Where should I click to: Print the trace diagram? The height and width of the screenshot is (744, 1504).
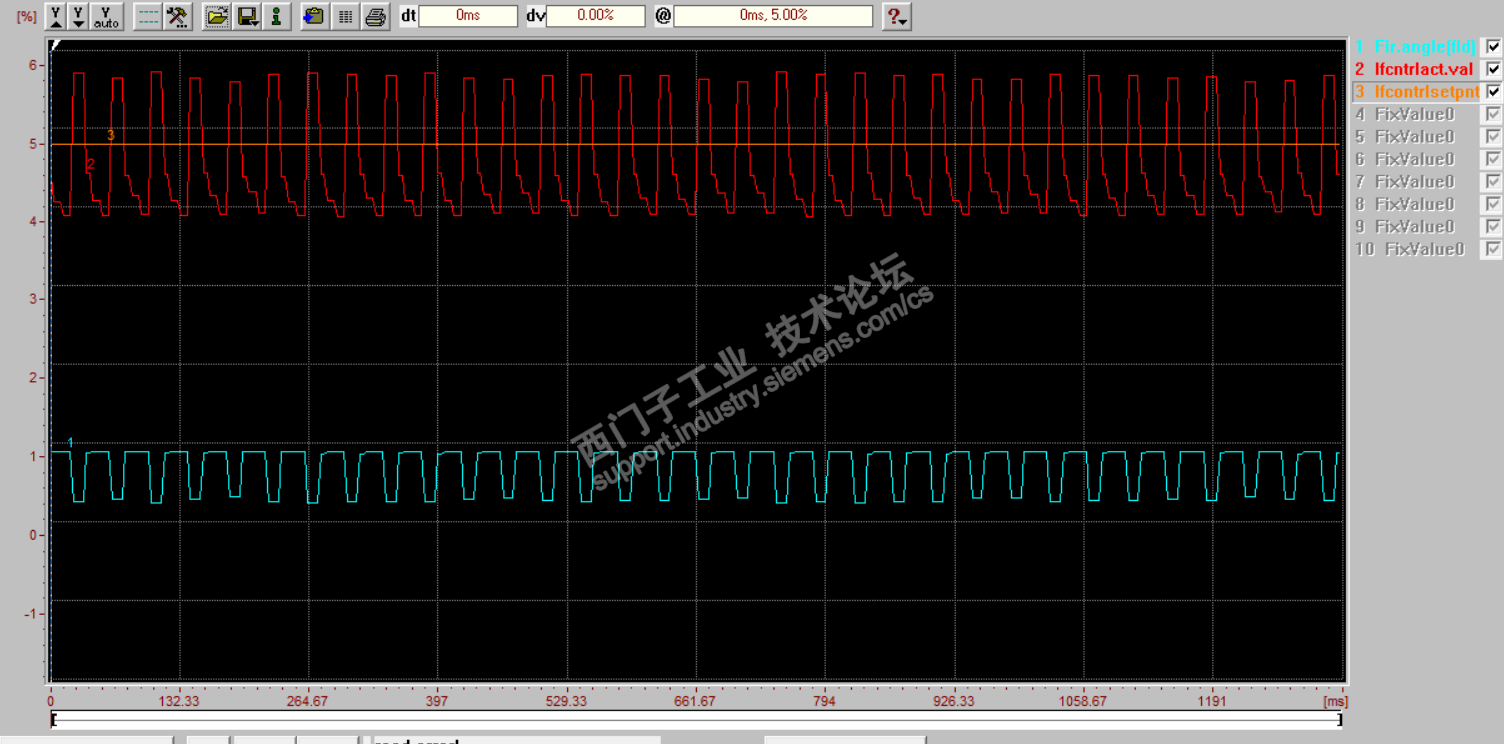pyautogui.click(x=375, y=16)
